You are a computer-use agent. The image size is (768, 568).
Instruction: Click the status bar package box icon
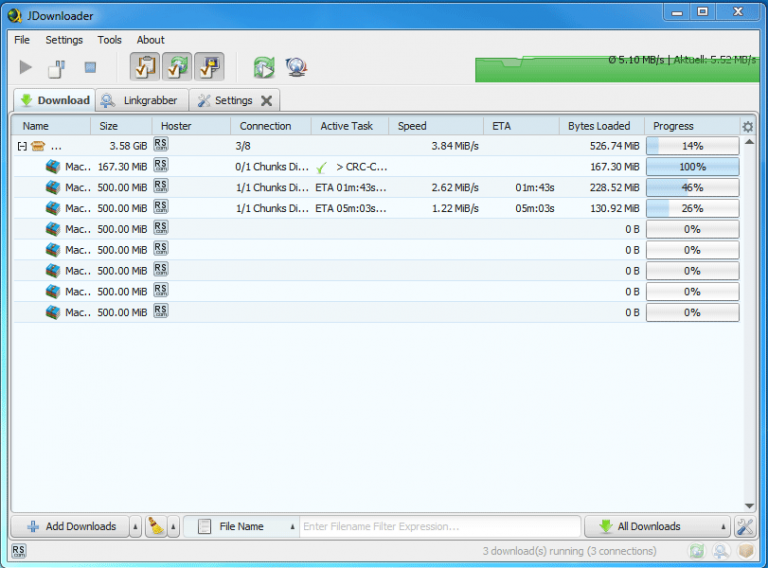[745, 551]
